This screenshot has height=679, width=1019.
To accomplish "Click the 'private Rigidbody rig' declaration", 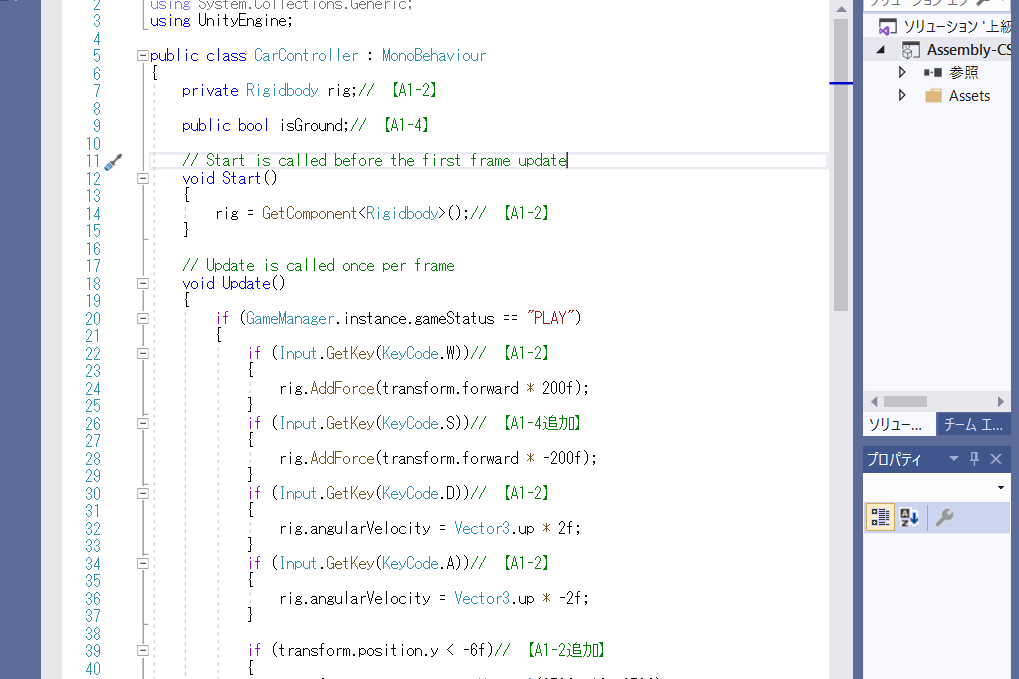I will point(268,90).
